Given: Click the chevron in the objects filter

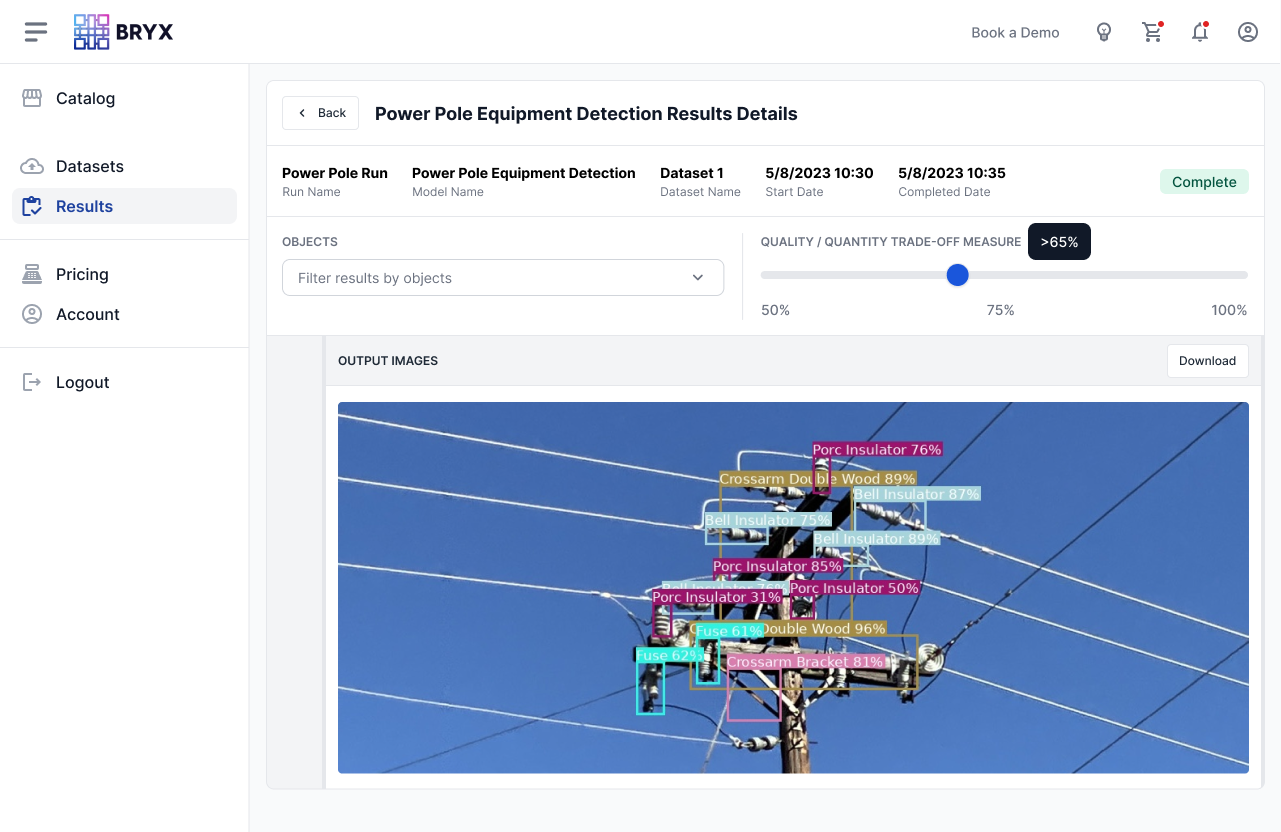Looking at the screenshot, I should click(x=698, y=278).
